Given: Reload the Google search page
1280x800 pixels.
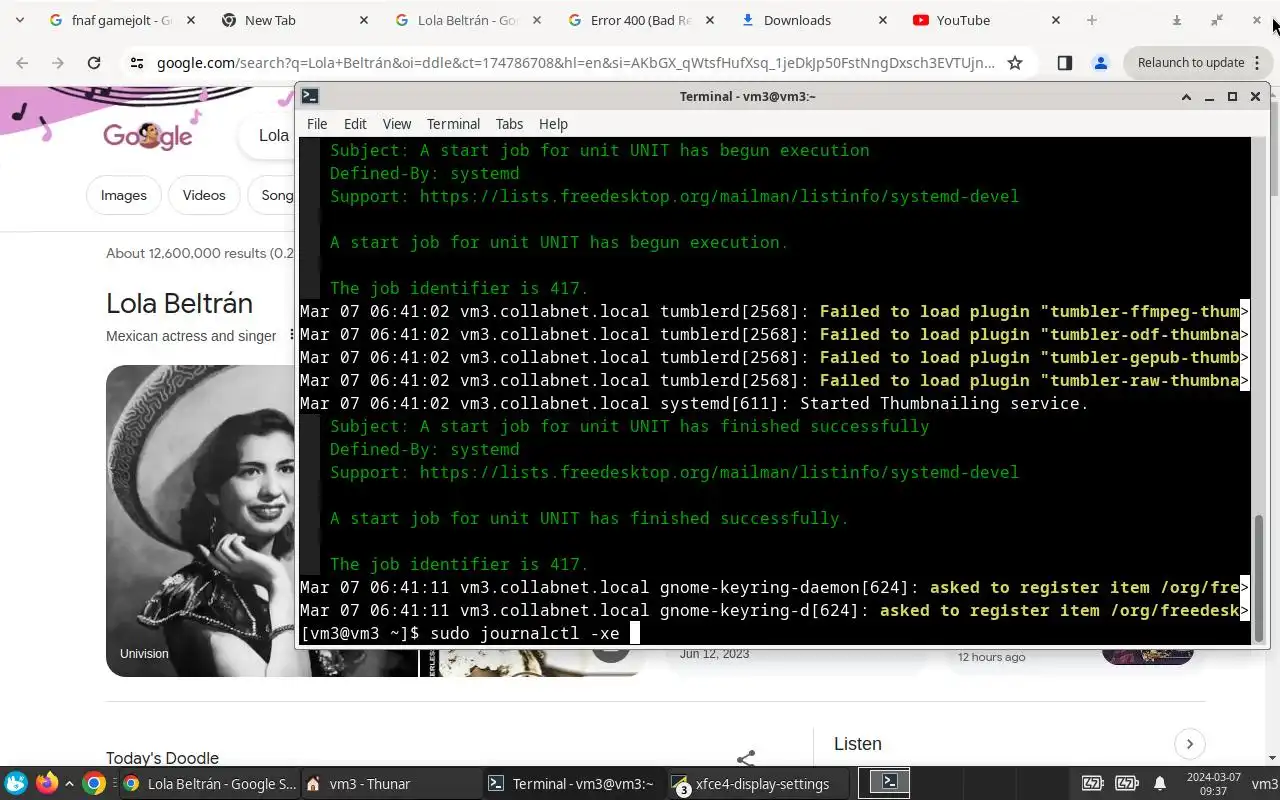Looking at the screenshot, I should tap(94, 63).
